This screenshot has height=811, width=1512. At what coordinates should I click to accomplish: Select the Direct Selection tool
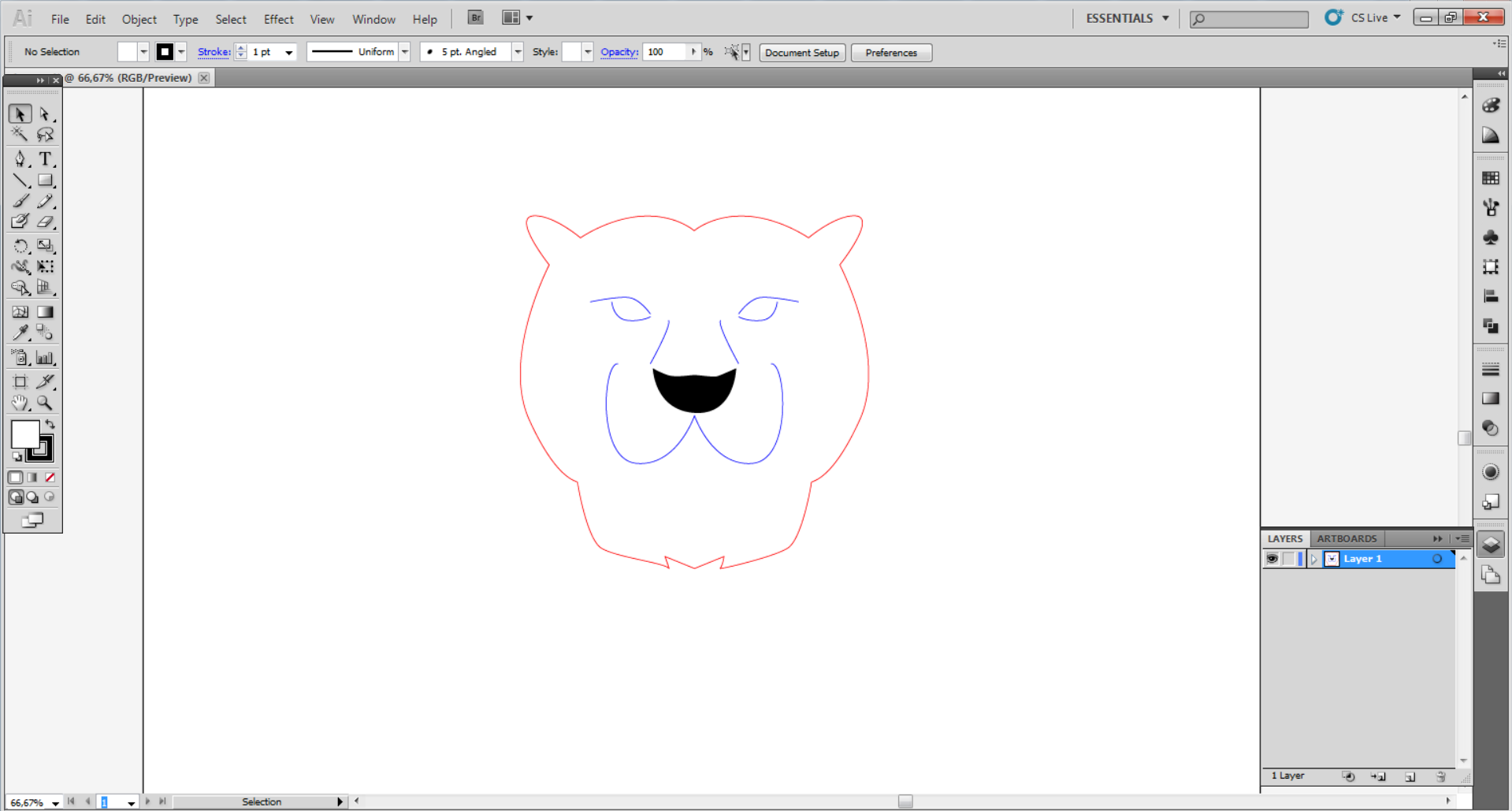45,114
